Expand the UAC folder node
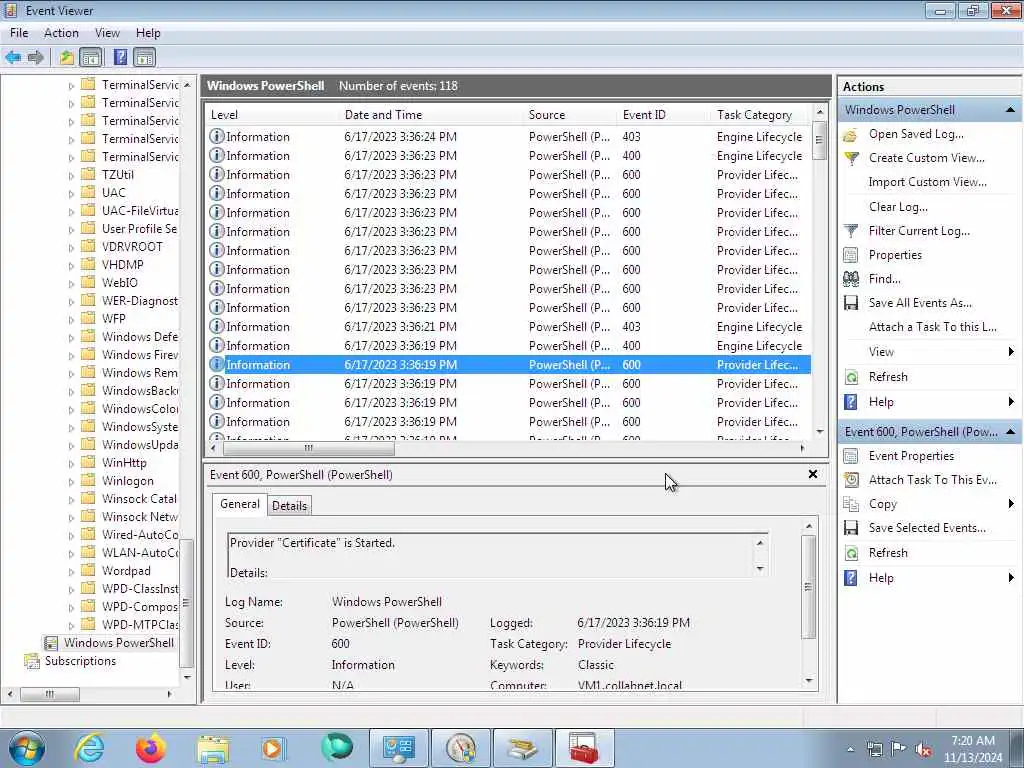 pos(71,193)
